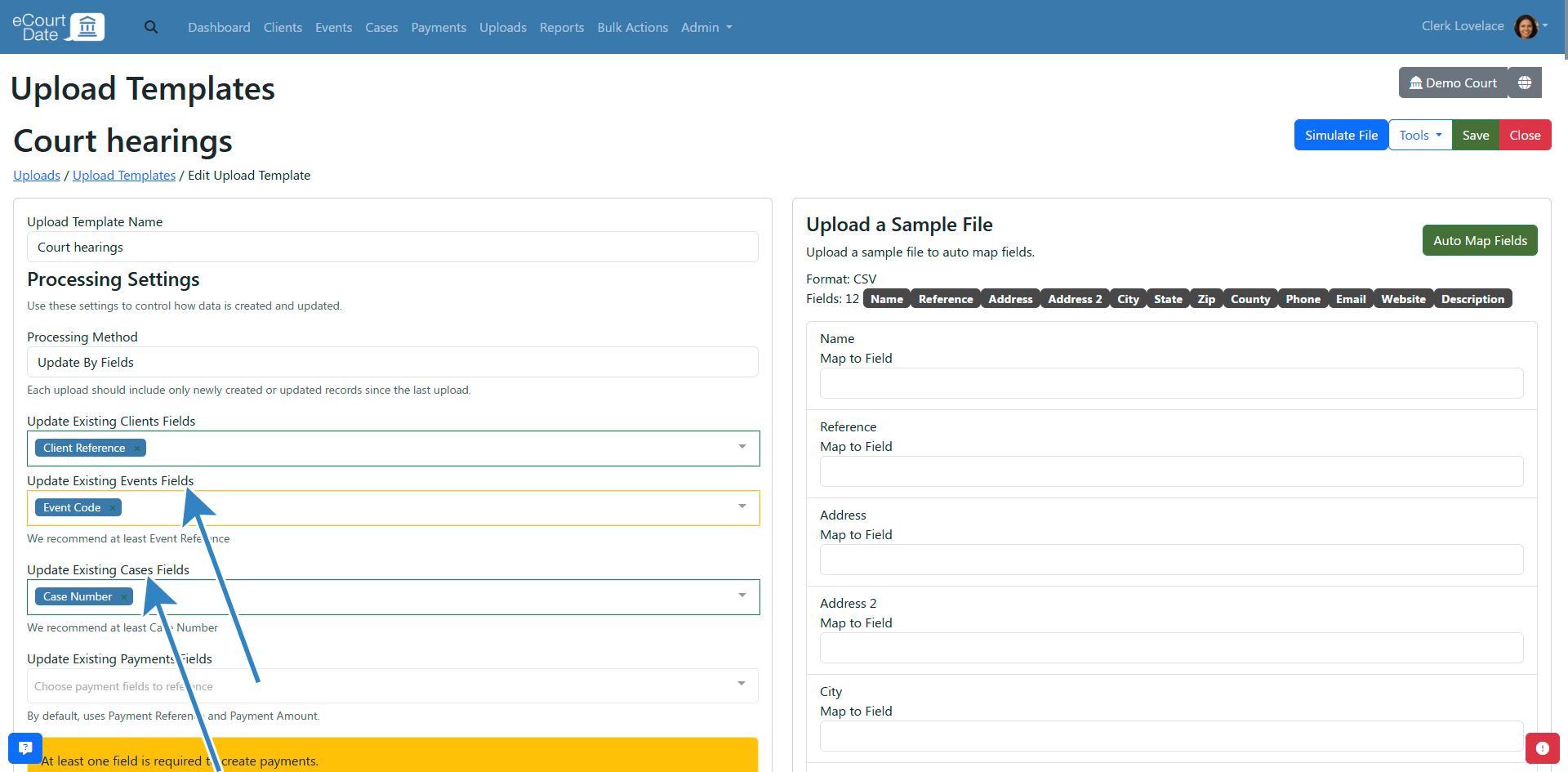The width and height of the screenshot is (1568, 772).
Task: Open the Payments page
Action: coord(439,27)
